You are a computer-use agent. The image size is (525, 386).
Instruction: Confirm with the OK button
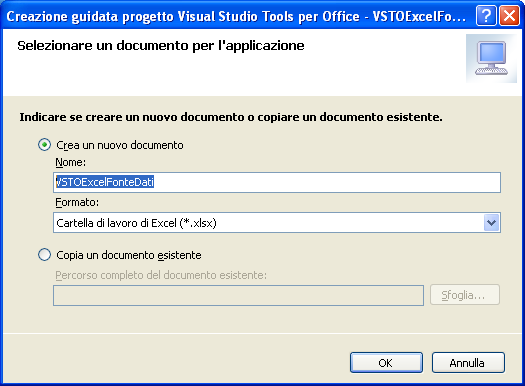click(x=386, y=363)
